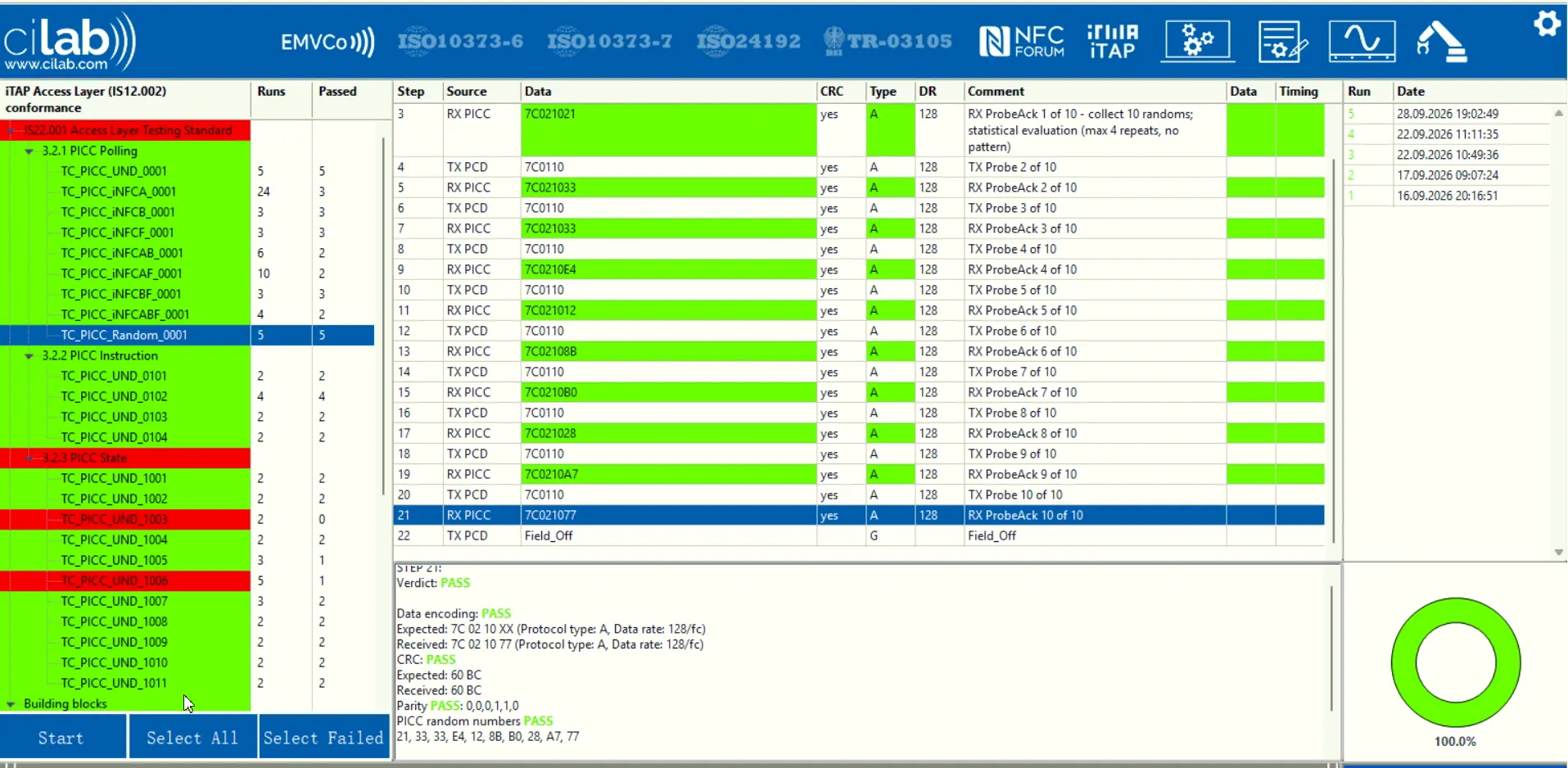
Task: Select test case TC_PICC_UND_0001
Action: 114,171
